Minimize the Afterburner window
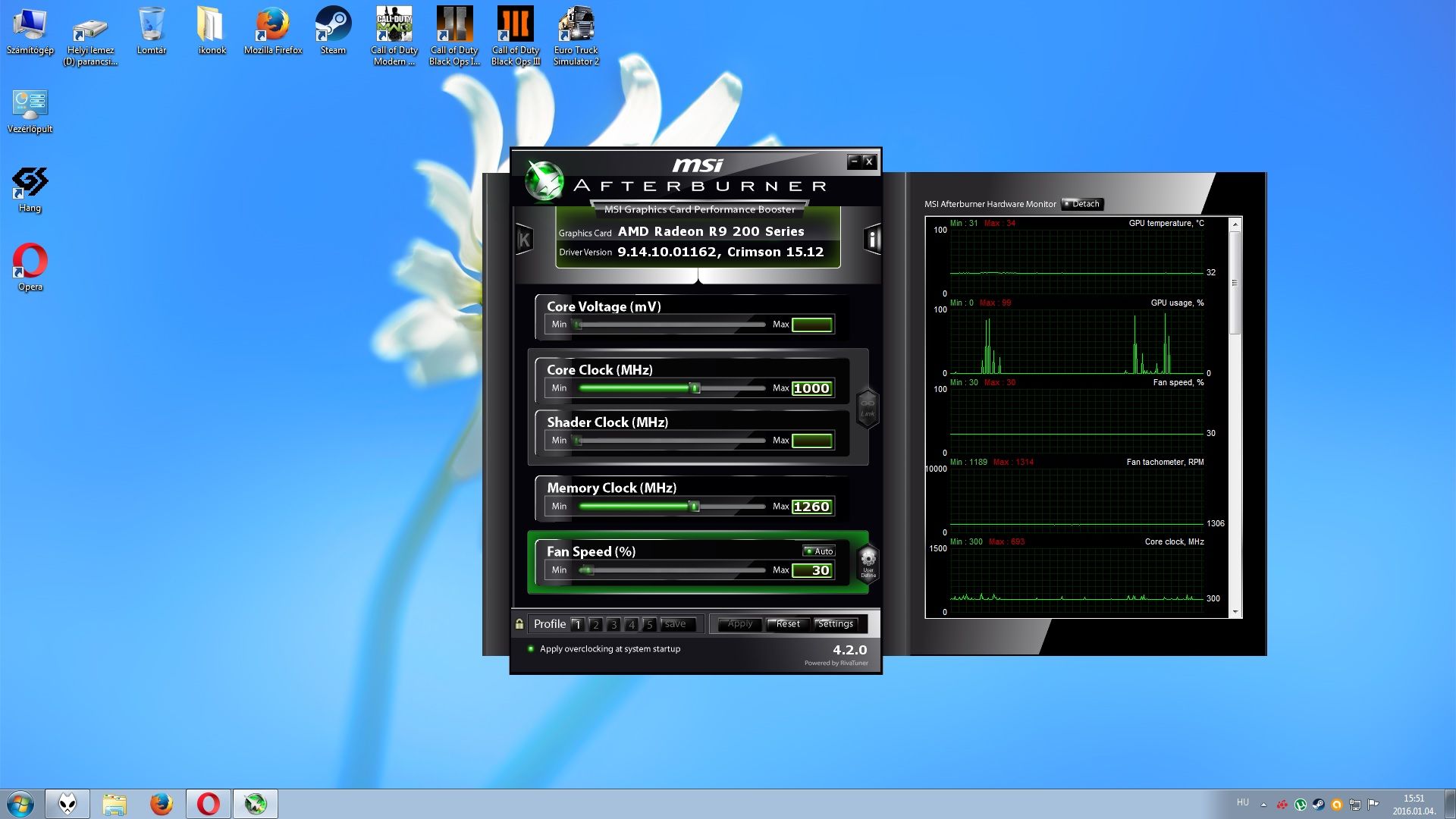The width and height of the screenshot is (1456, 819). 855,162
